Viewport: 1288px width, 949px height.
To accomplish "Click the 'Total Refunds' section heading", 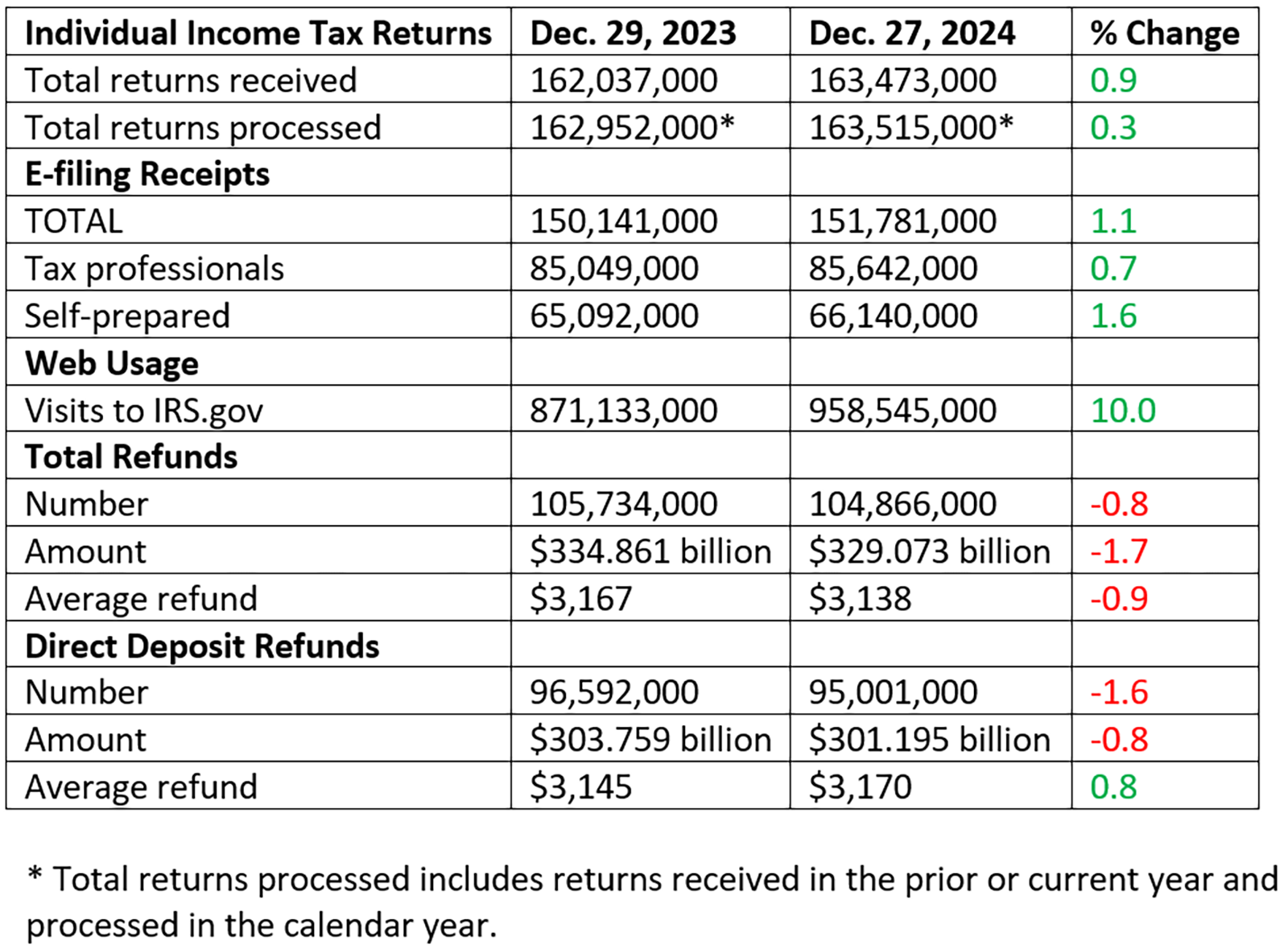I will click(131, 457).
